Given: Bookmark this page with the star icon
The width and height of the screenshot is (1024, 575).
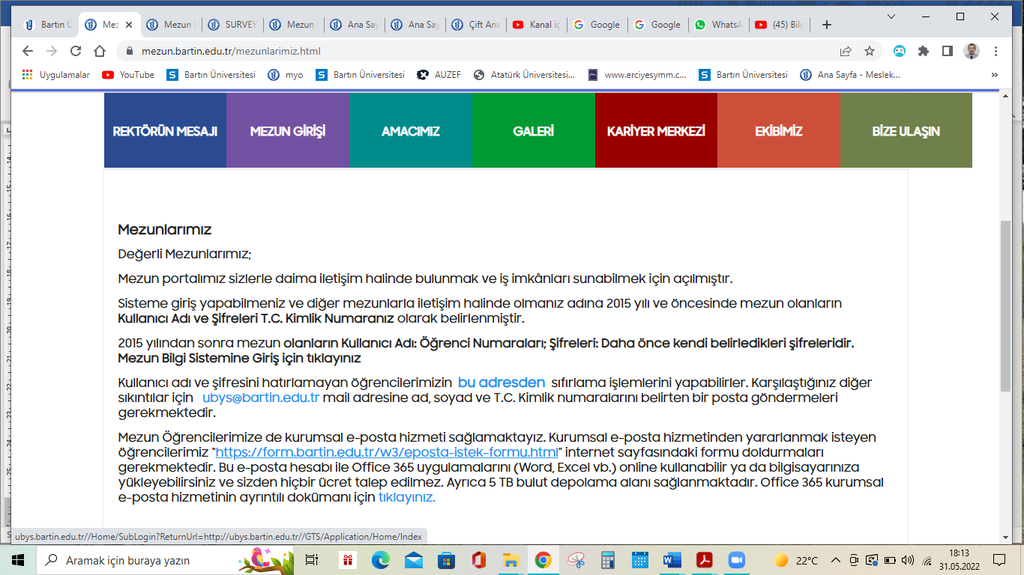Looking at the screenshot, I should tap(869, 51).
